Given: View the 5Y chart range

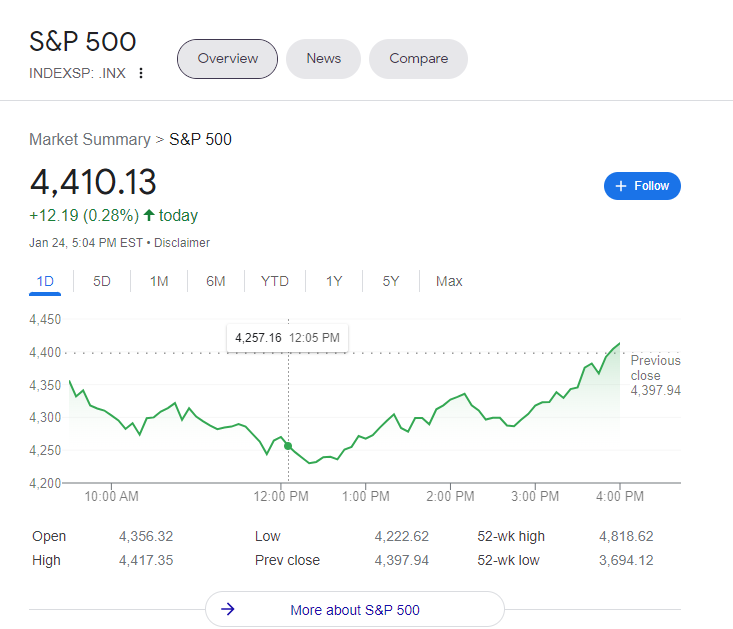Looking at the screenshot, I should (391, 281).
